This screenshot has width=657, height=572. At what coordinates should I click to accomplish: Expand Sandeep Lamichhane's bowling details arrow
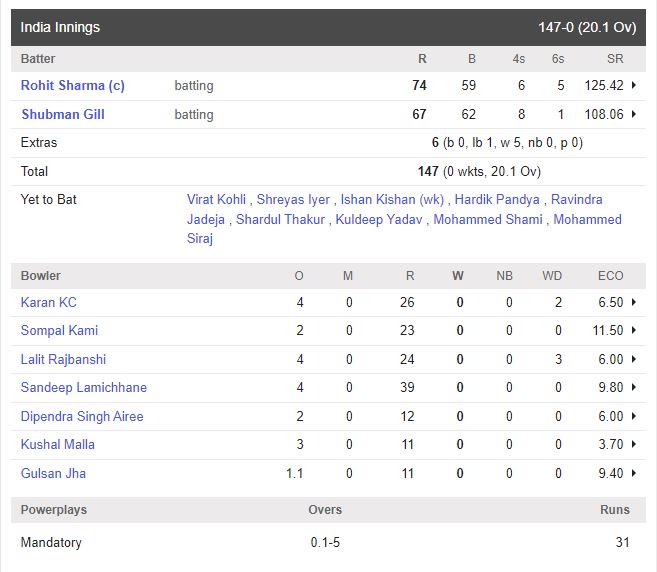(x=634, y=388)
